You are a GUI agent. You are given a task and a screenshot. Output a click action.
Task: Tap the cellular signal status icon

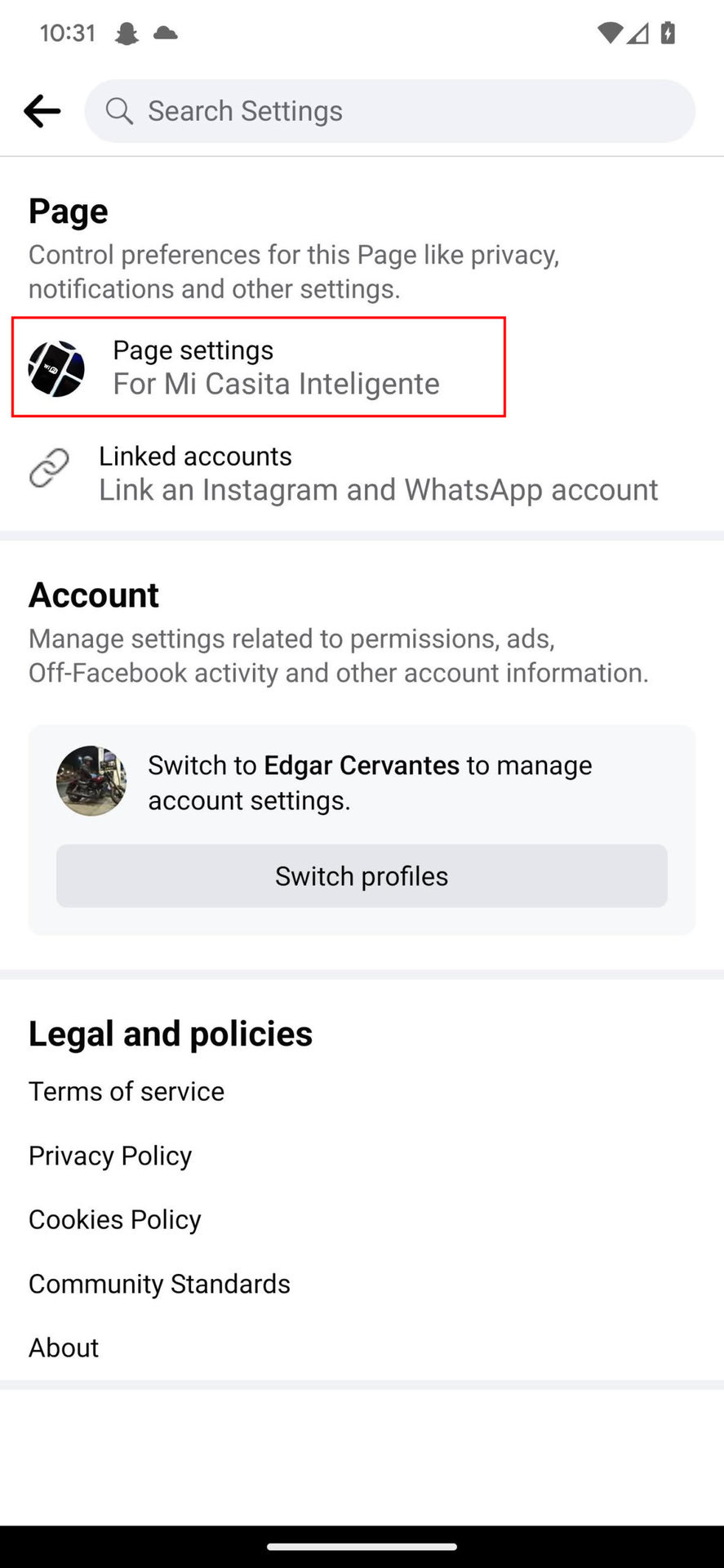point(638,33)
